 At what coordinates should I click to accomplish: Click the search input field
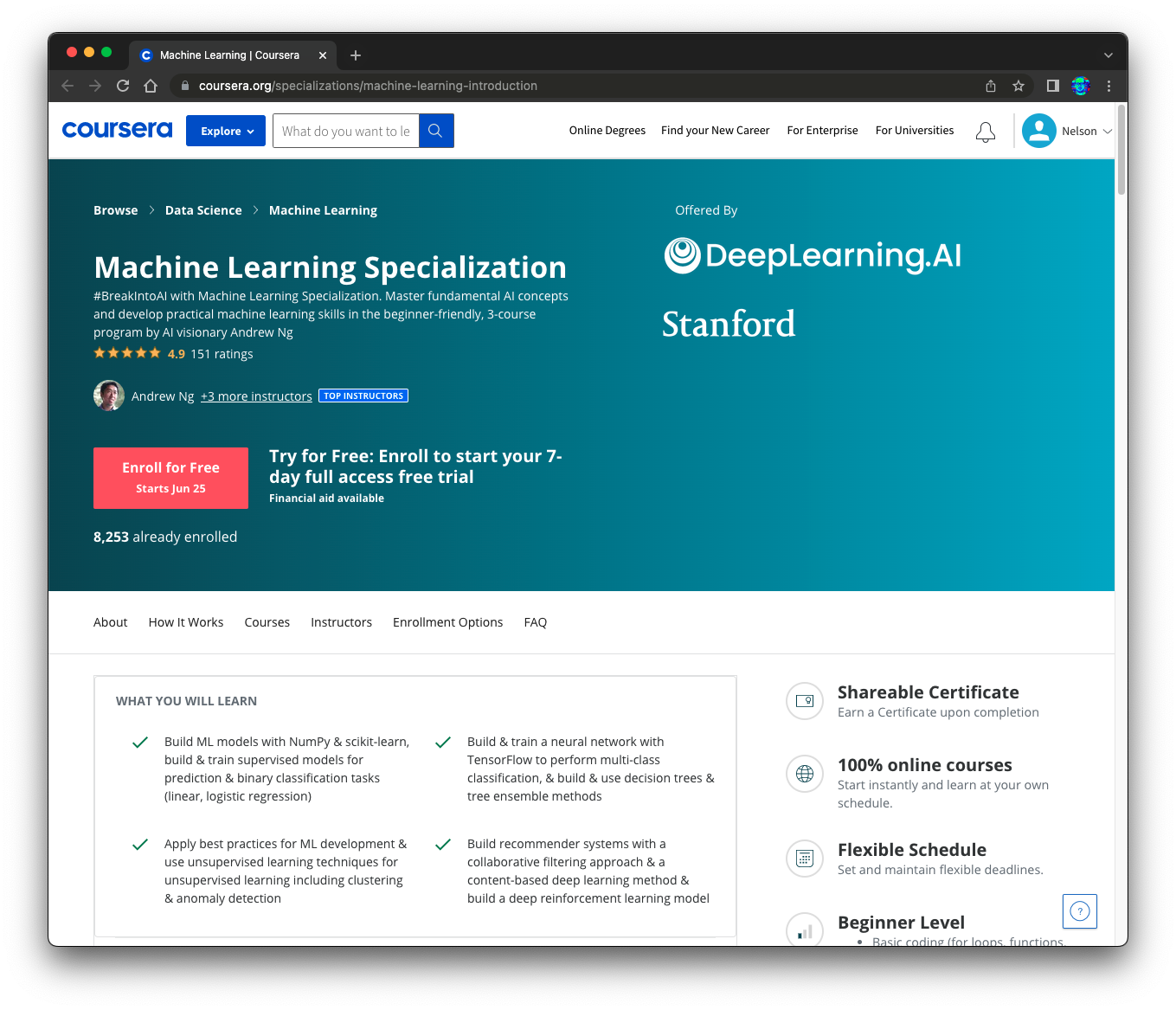click(x=346, y=131)
